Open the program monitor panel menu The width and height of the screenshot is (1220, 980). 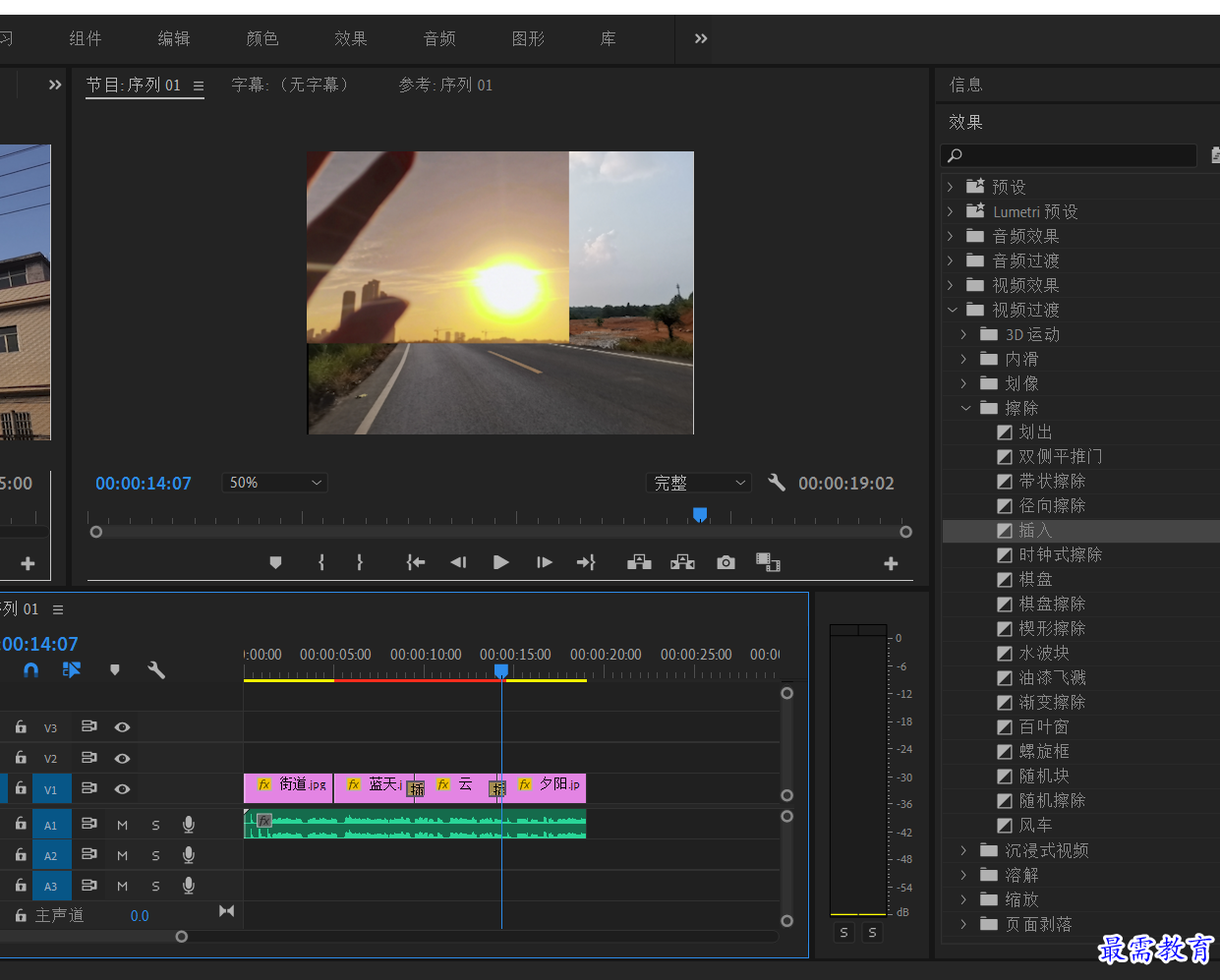(x=199, y=86)
